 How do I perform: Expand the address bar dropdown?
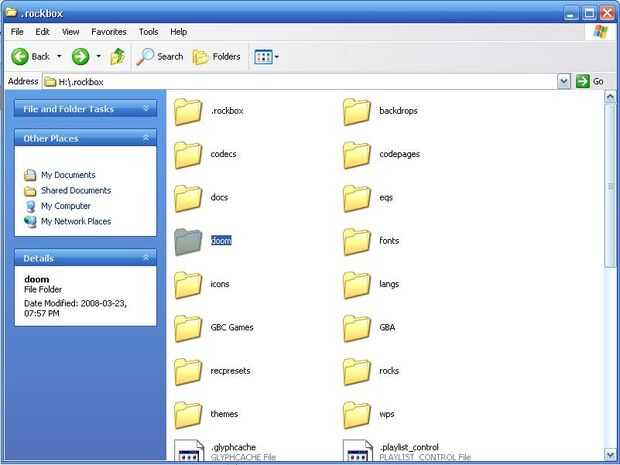564,82
